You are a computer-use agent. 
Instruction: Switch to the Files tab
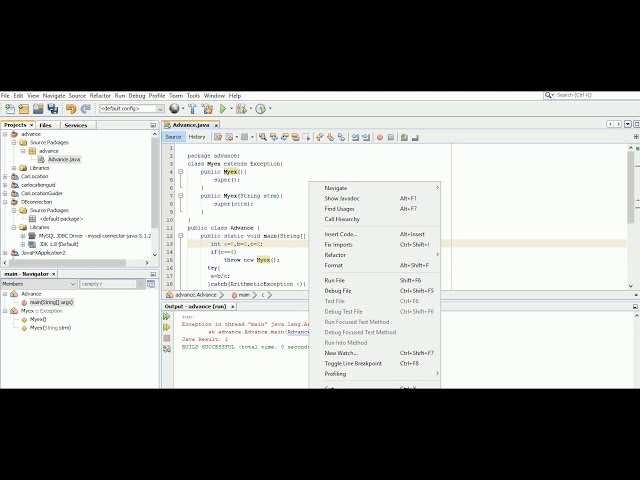pyautogui.click(x=45, y=125)
